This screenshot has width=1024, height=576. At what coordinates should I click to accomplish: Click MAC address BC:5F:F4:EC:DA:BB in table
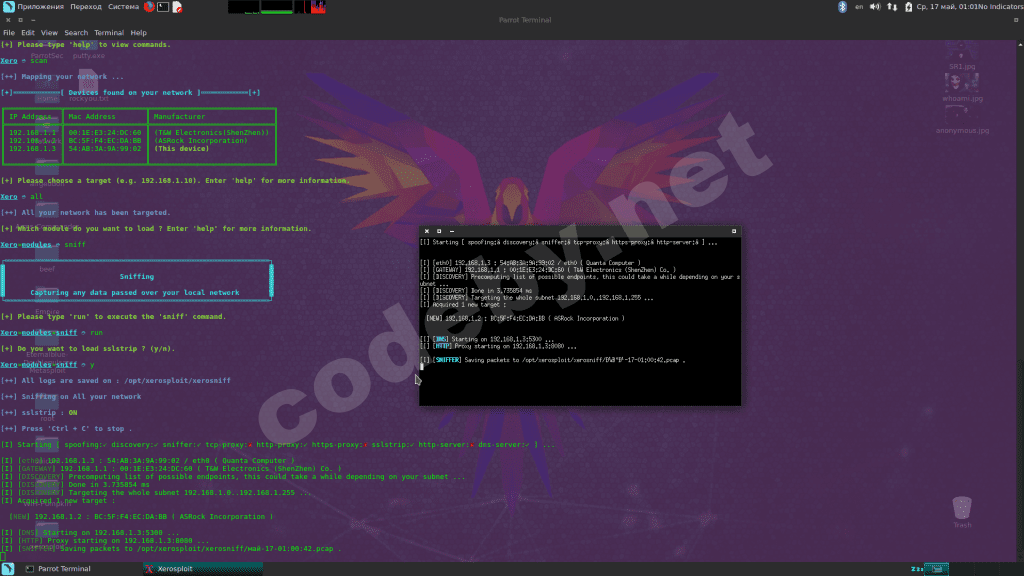pos(104,140)
